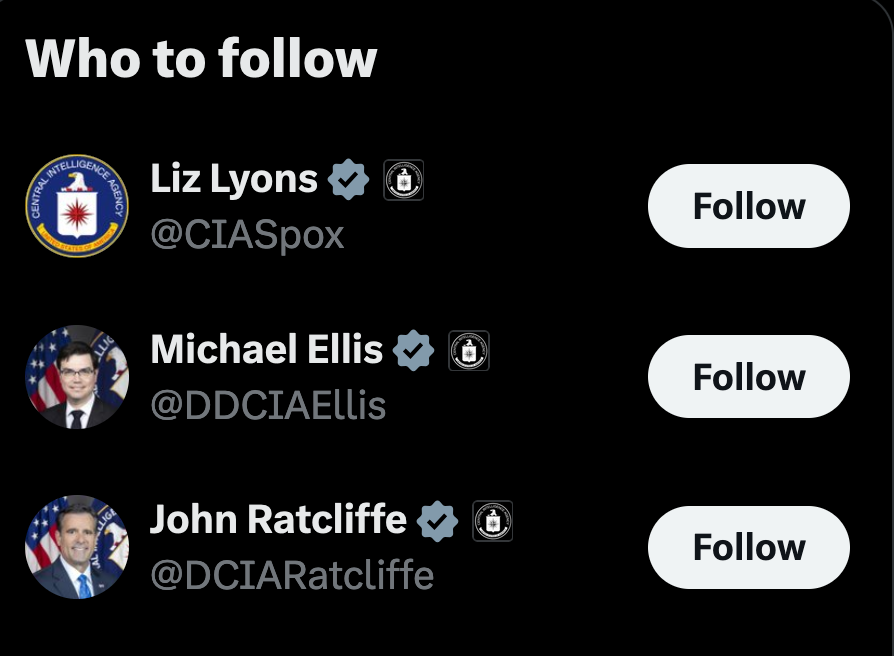Click the CIA affiliation badge beside Liz Lyons
This screenshot has height=656, width=894.
(404, 180)
